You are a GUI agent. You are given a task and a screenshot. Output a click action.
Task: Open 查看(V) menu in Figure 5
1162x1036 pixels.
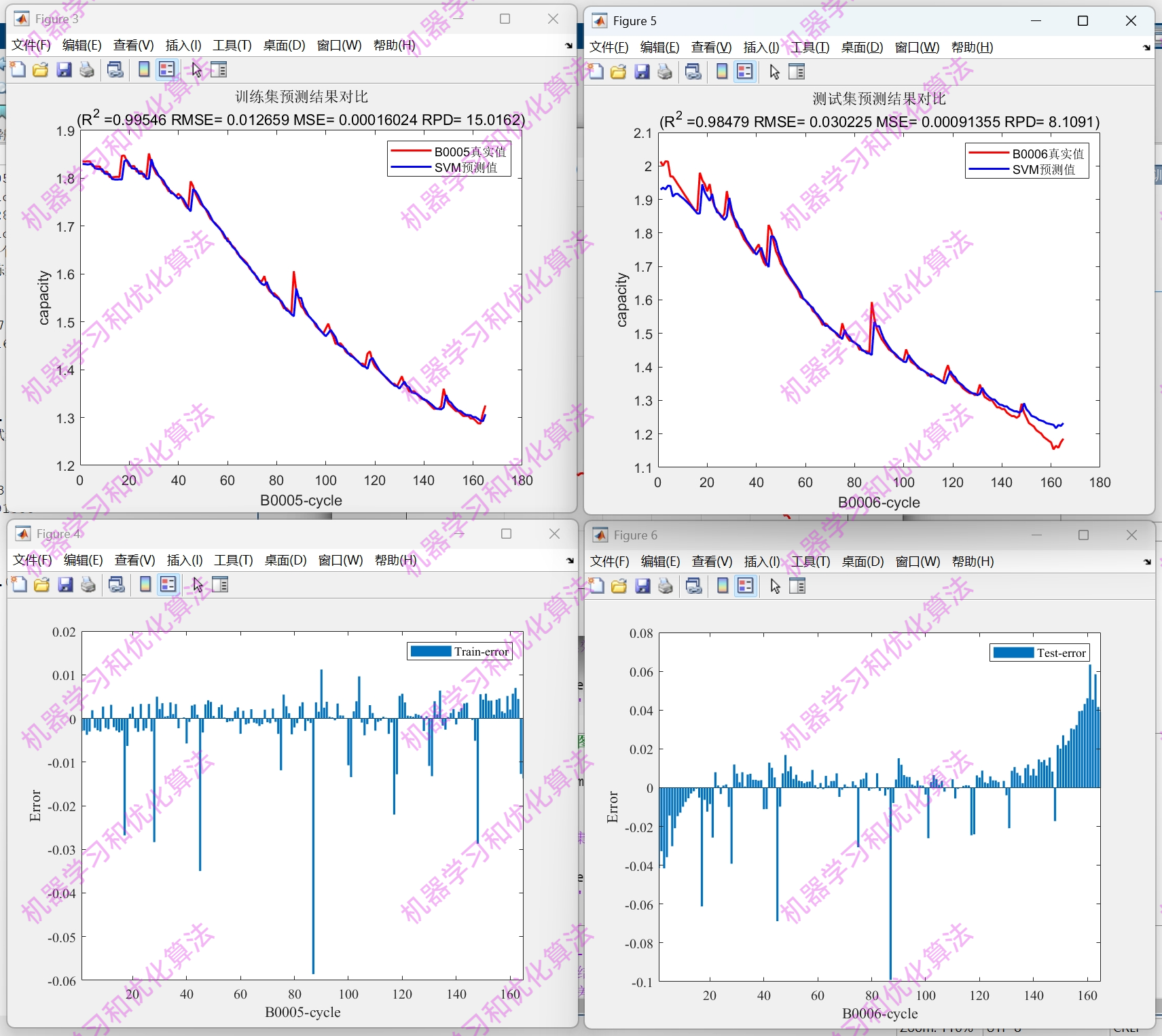(712, 48)
